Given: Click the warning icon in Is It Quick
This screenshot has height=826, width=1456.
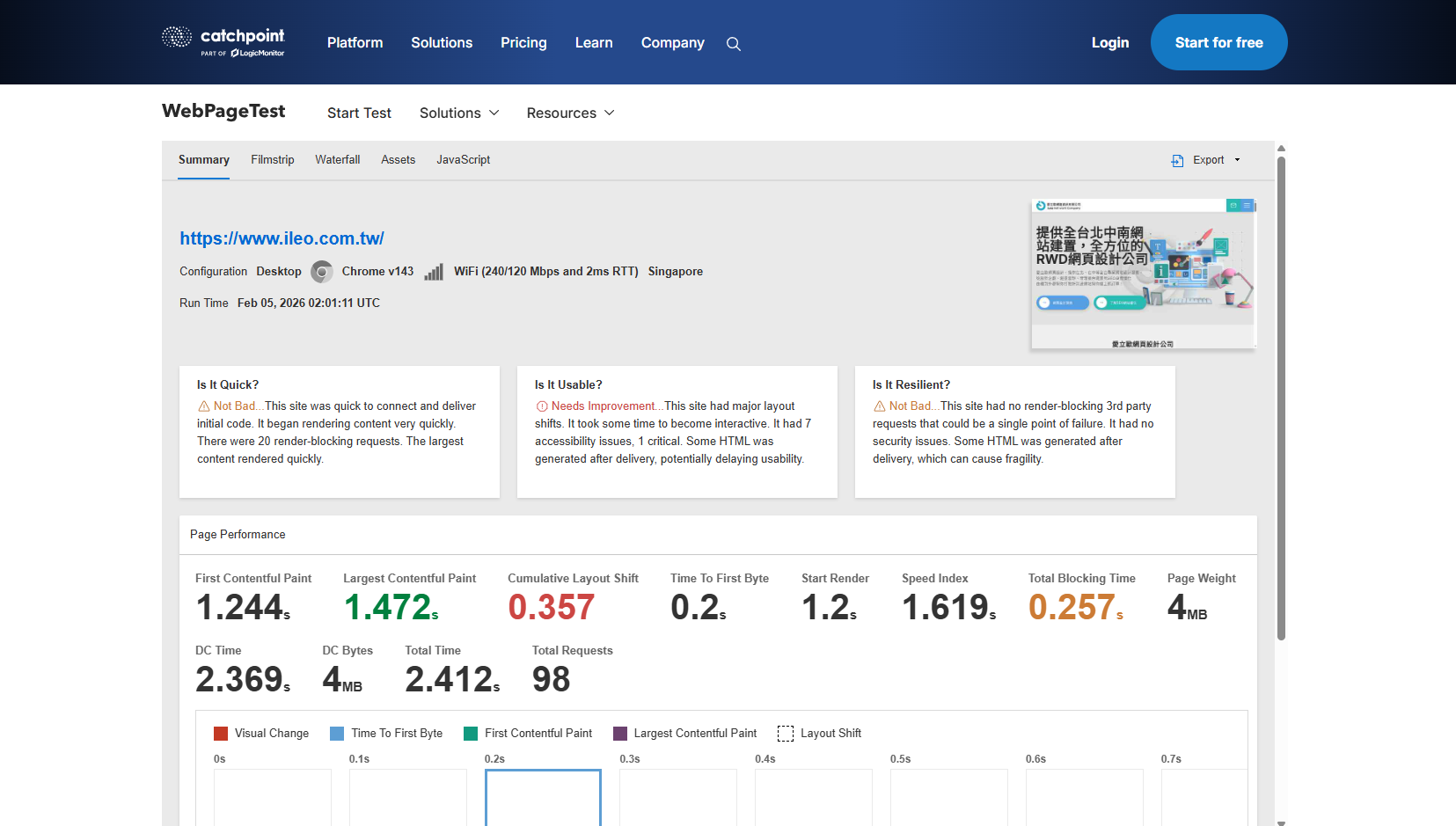Looking at the screenshot, I should 204,406.
